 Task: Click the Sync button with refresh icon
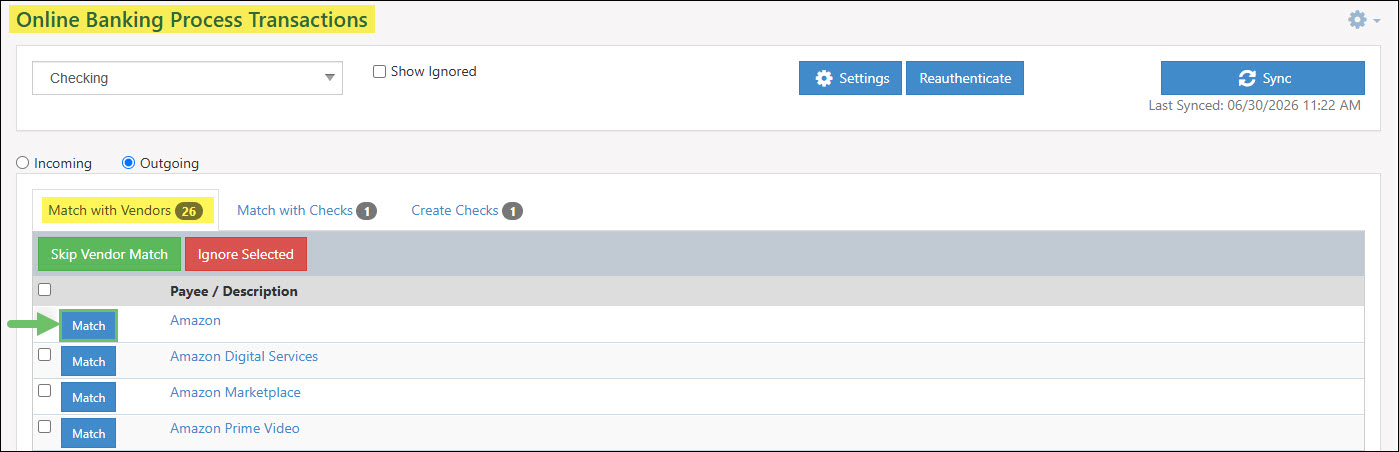pyautogui.click(x=1262, y=78)
